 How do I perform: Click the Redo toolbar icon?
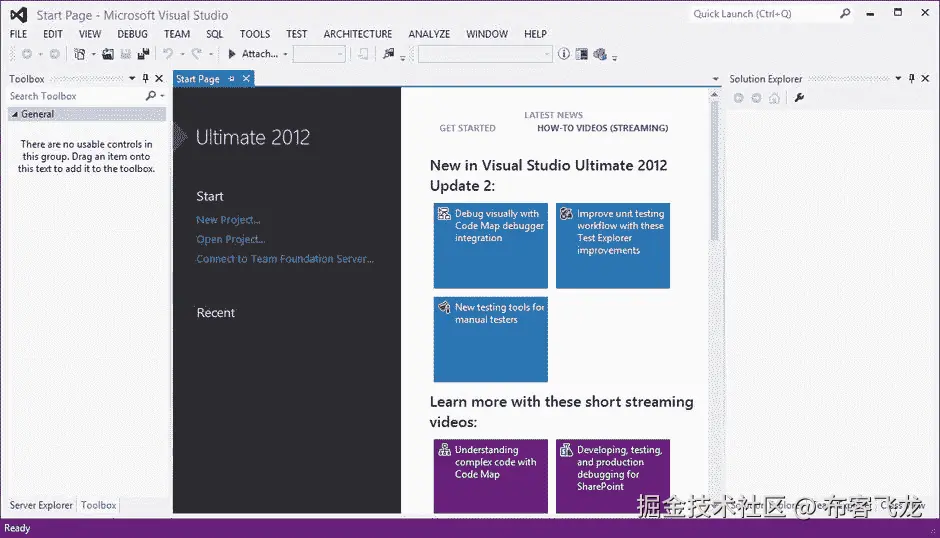click(197, 54)
